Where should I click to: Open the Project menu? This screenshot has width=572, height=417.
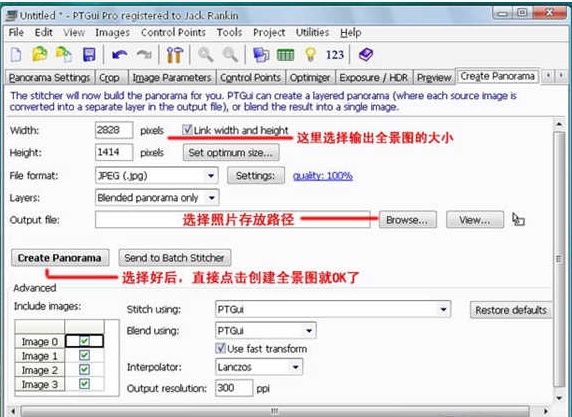(269, 33)
